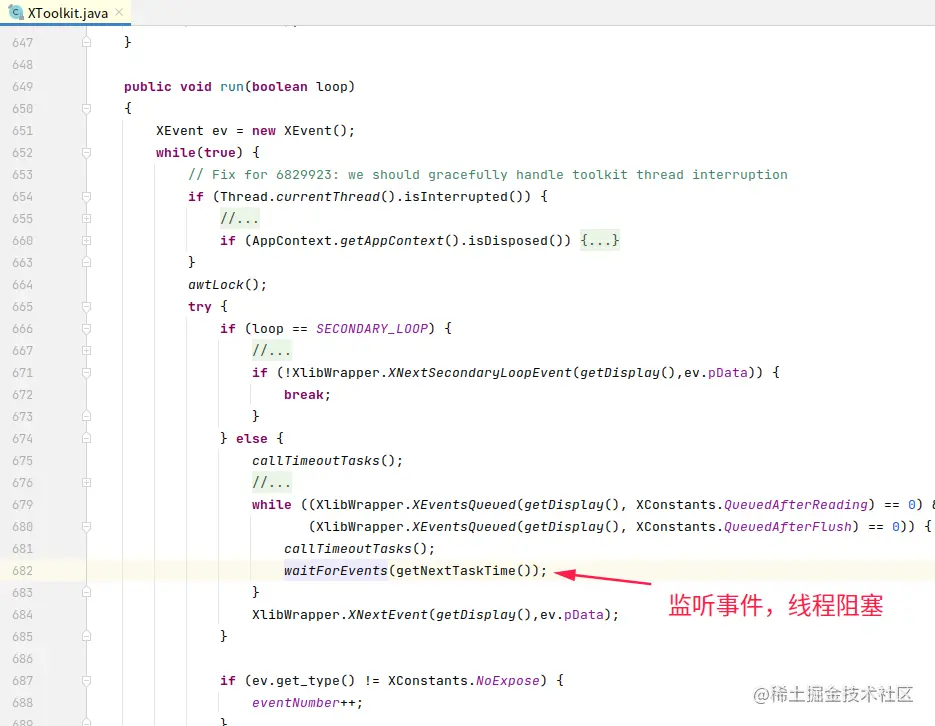Click 'eventNumber++' on line 688
Viewport: 935px width, 726px height.
click(303, 703)
